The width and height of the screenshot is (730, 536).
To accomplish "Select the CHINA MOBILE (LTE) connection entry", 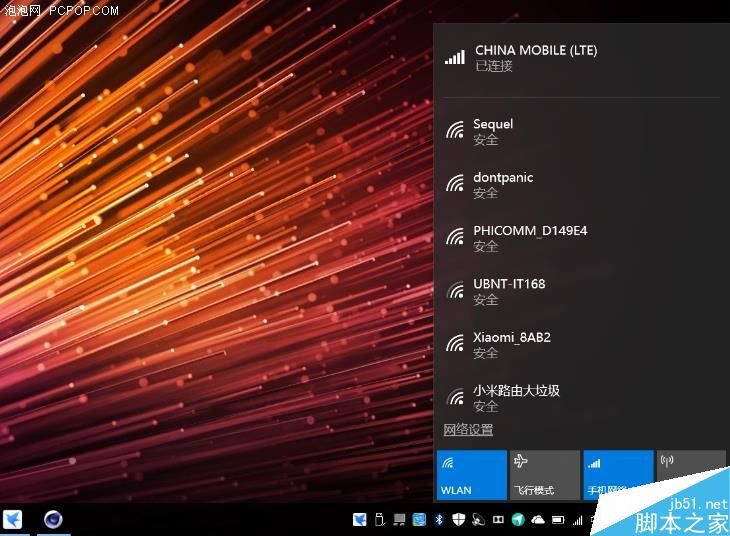I will point(581,58).
